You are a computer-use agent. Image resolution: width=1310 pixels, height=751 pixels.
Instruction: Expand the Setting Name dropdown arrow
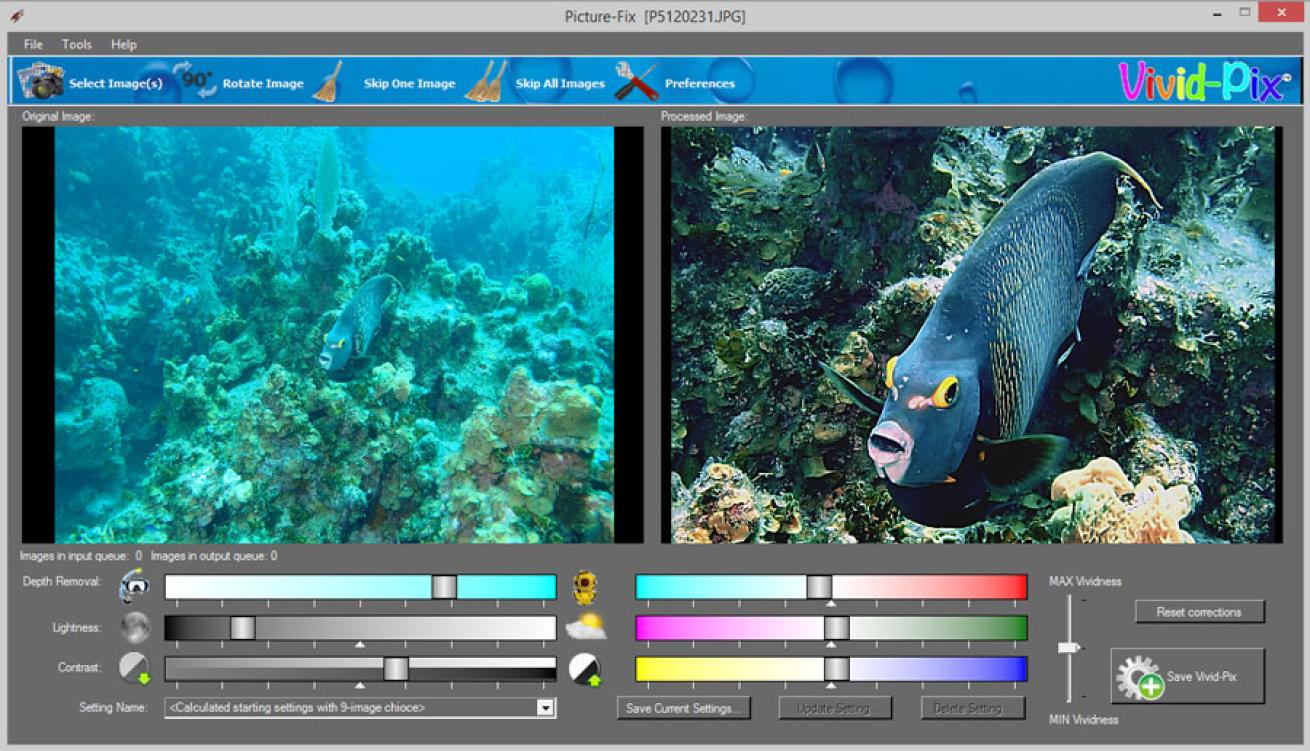pos(545,708)
